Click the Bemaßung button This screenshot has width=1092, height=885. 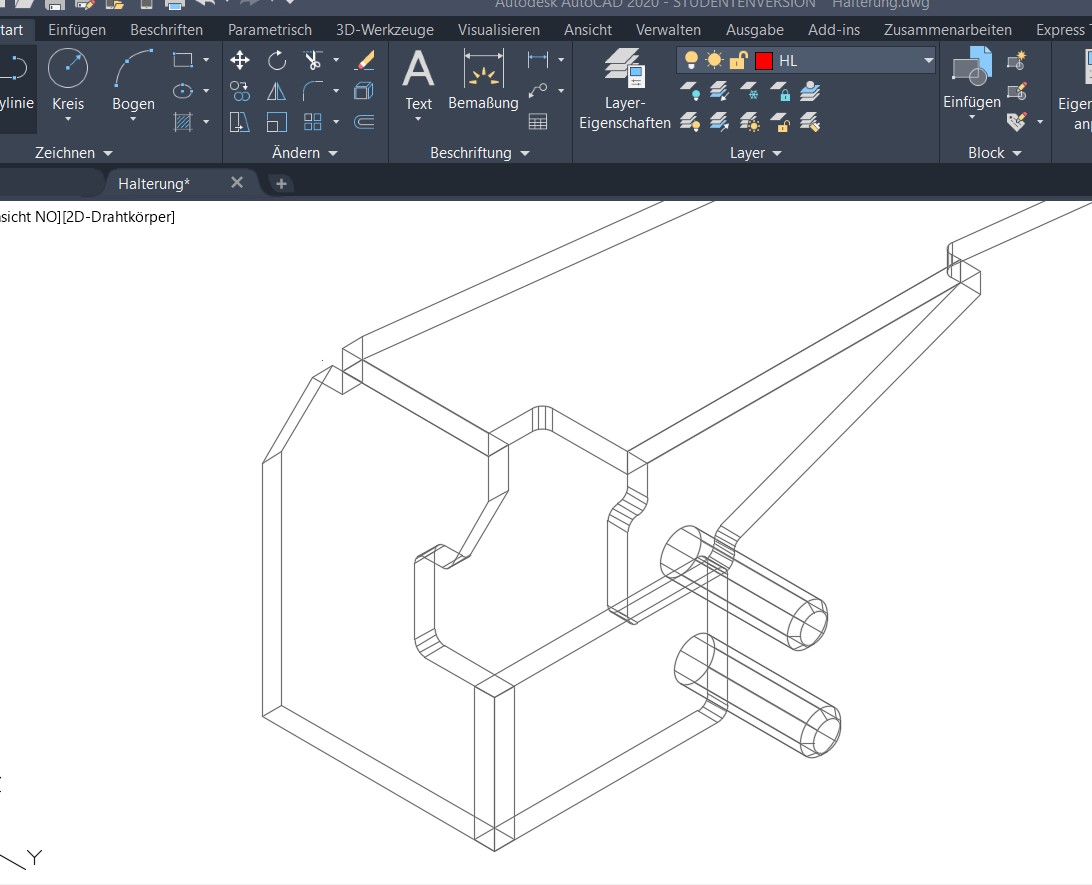click(483, 82)
